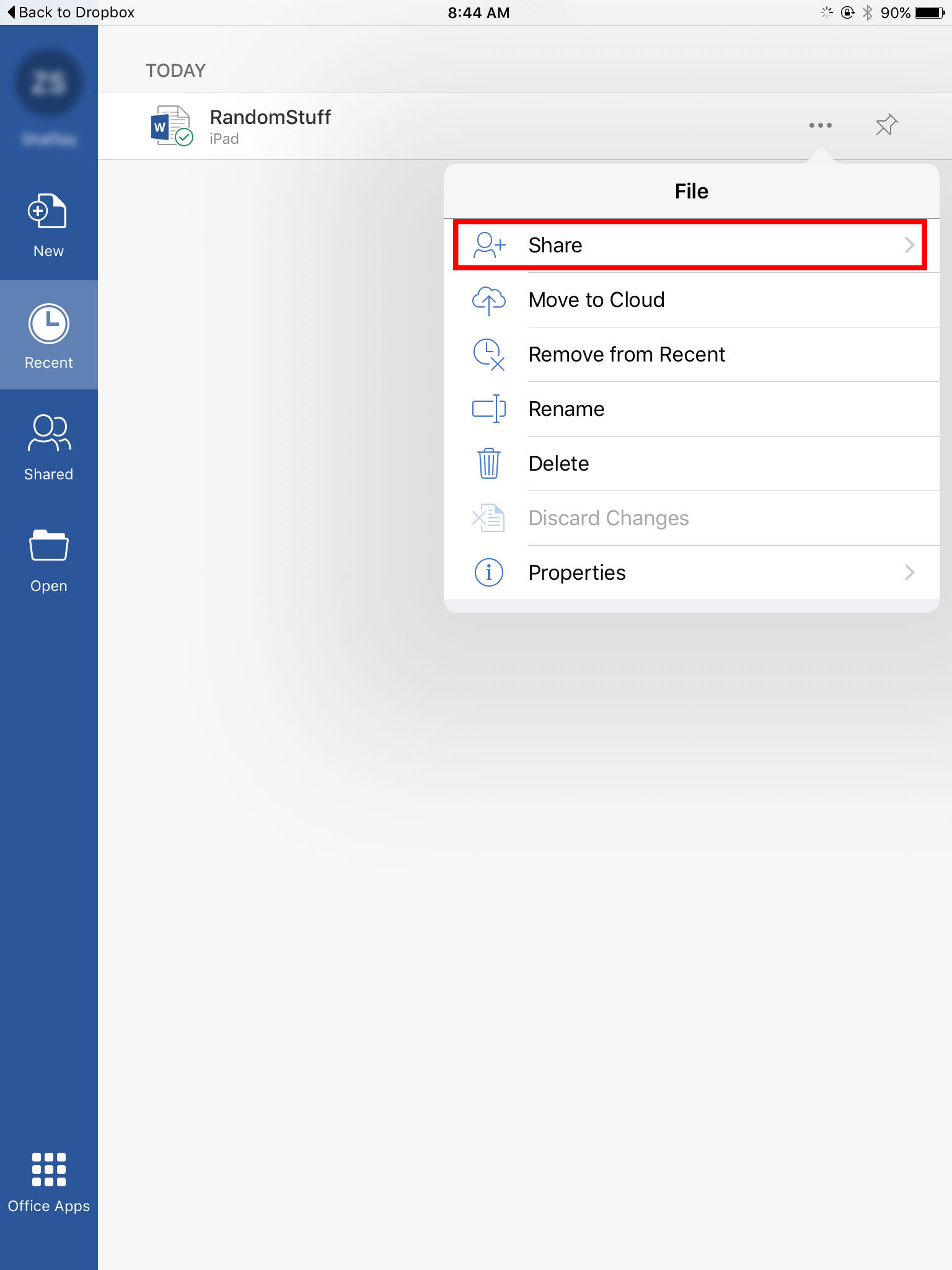Tap Rename in the File menu
The height and width of the screenshot is (1270, 952).
click(566, 409)
